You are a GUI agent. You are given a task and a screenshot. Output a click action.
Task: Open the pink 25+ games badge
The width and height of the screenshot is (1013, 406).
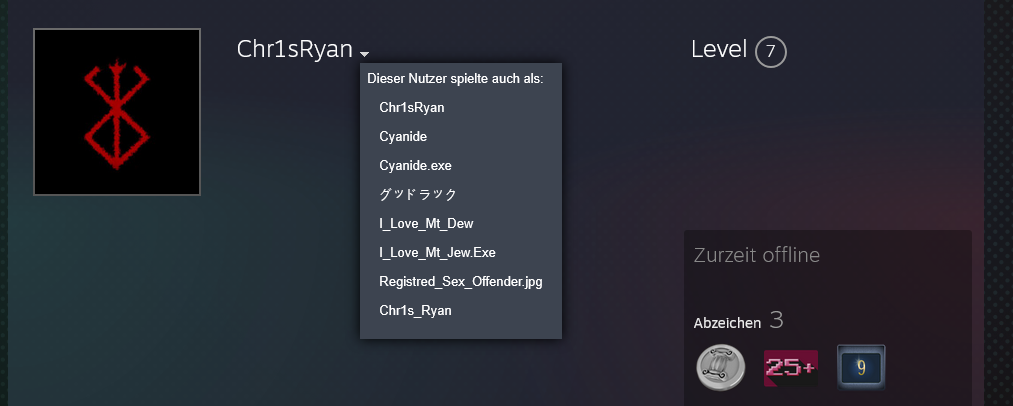[790, 367]
